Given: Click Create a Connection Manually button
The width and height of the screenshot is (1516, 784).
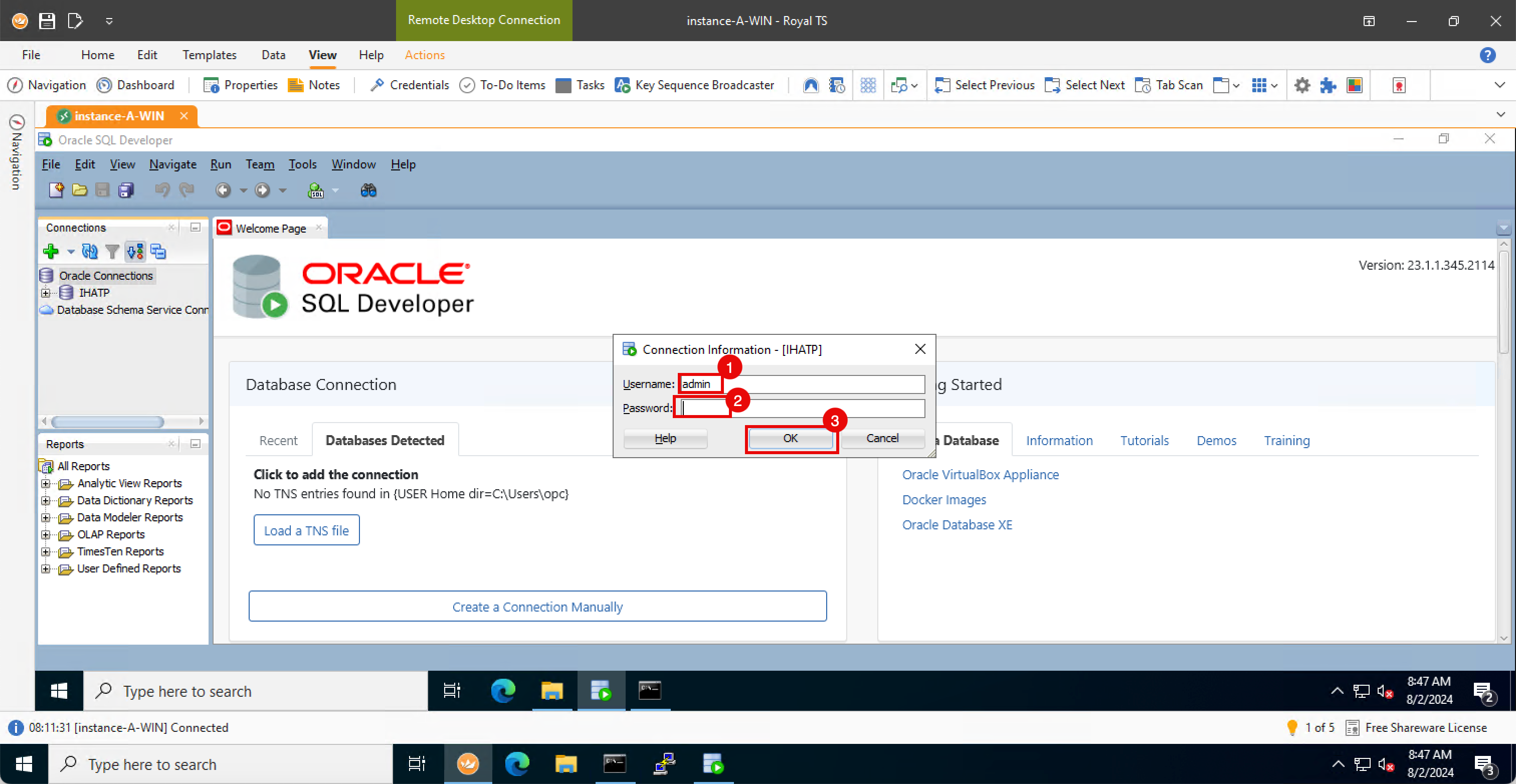Looking at the screenshot, I should 537,606.
